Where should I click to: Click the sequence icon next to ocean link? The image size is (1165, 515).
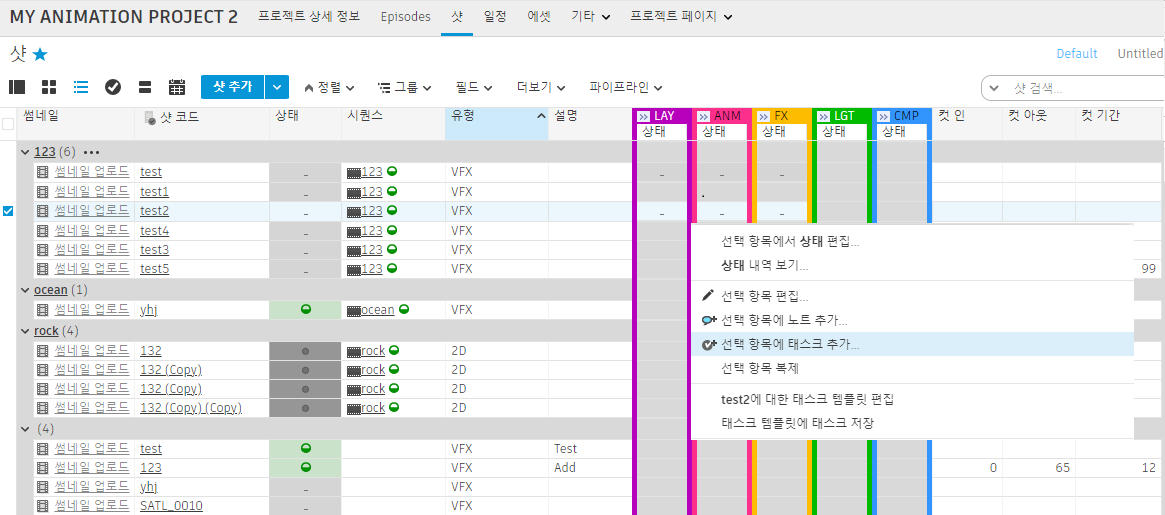pos(354,310)
